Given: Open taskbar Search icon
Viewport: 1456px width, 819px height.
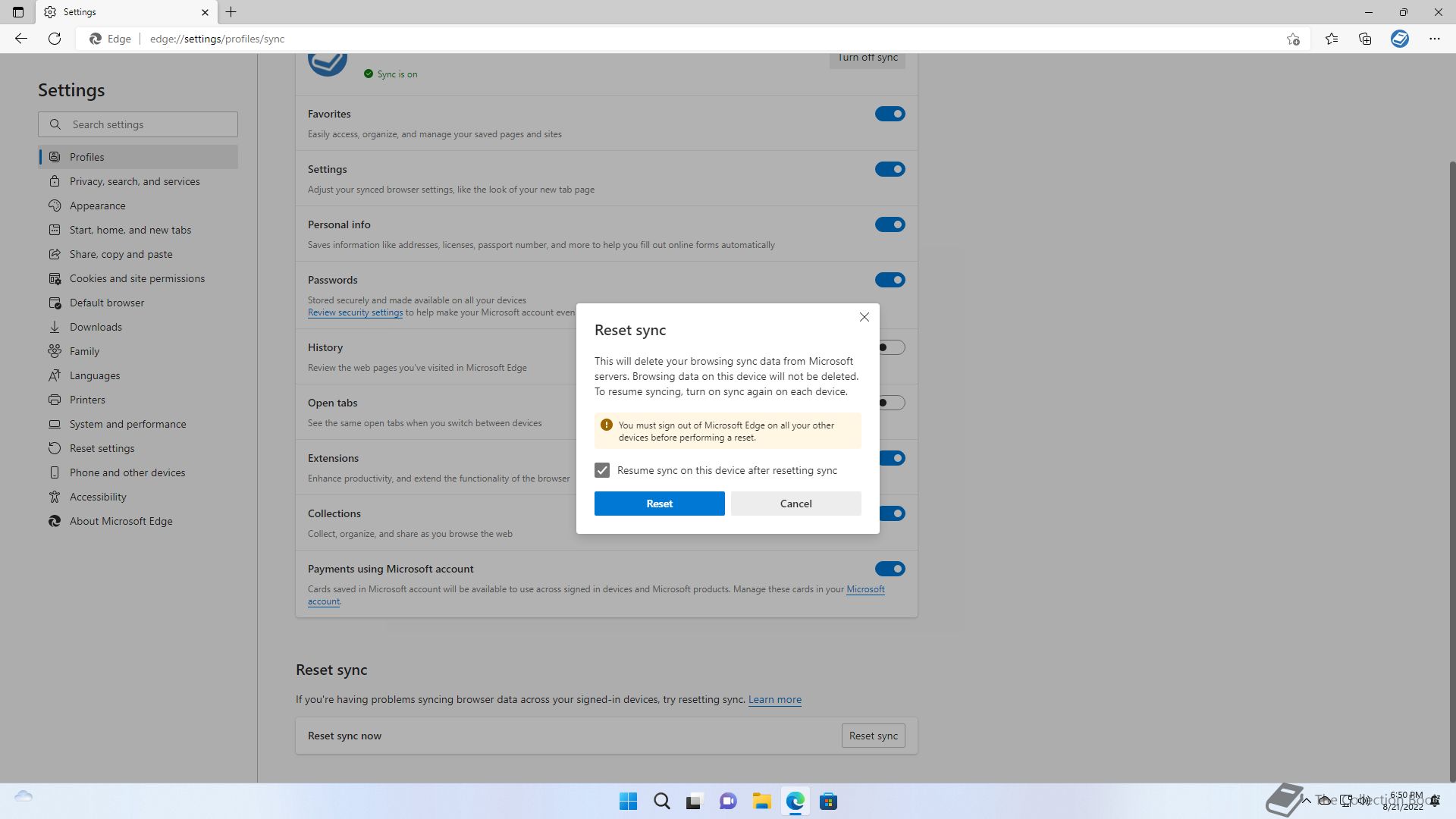Looking at the screenshot, I should [661, 802].
